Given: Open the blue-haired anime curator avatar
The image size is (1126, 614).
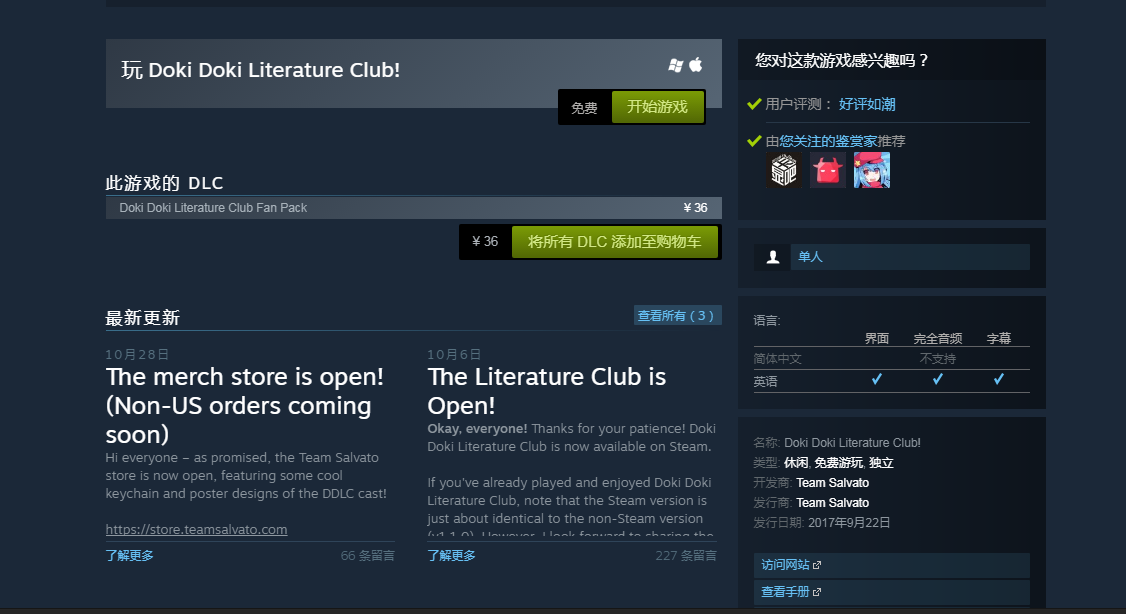Looking at the screenshot, I should point(872,170).
